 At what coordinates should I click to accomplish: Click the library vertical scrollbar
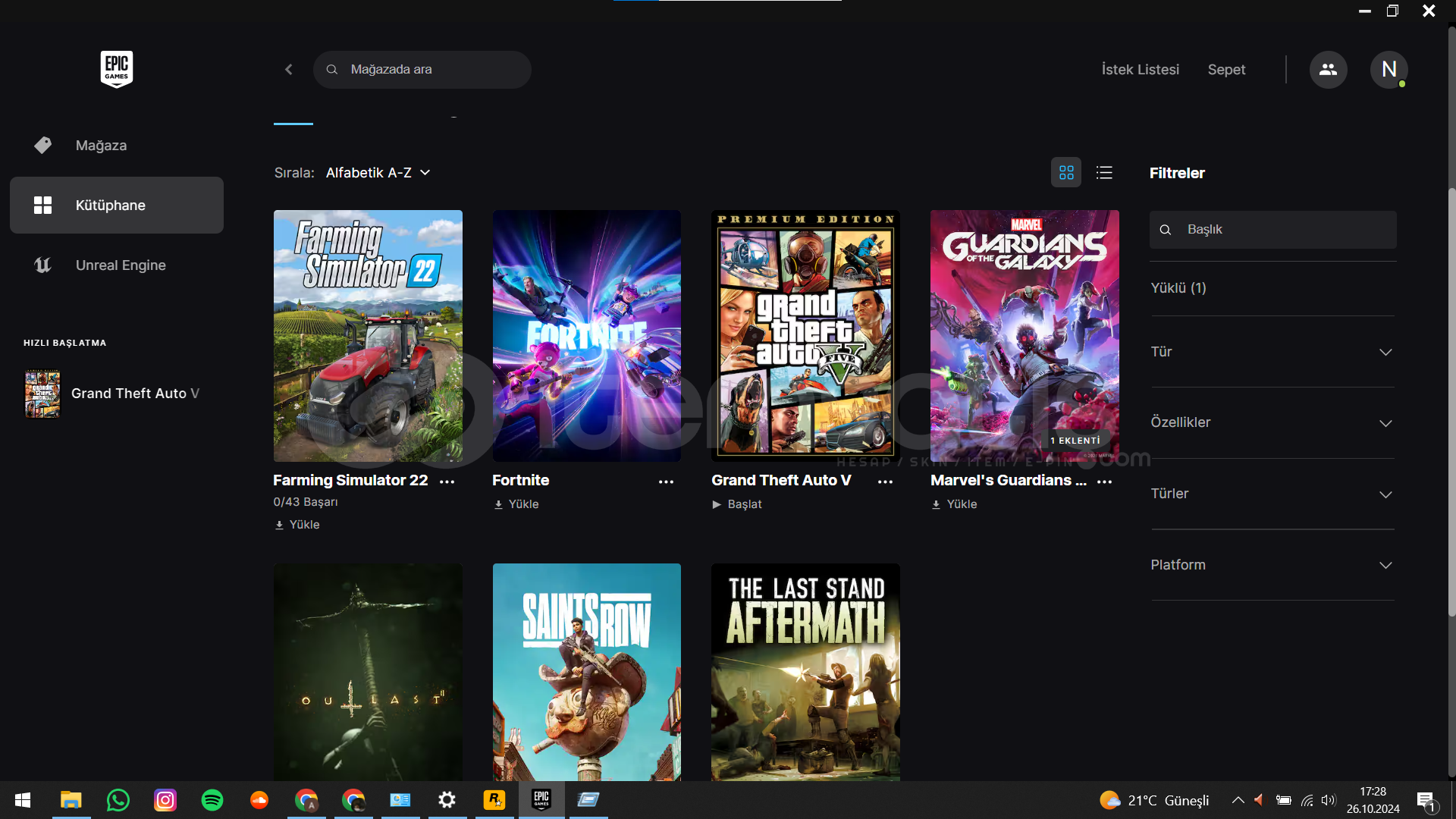tap(1451, 402)
